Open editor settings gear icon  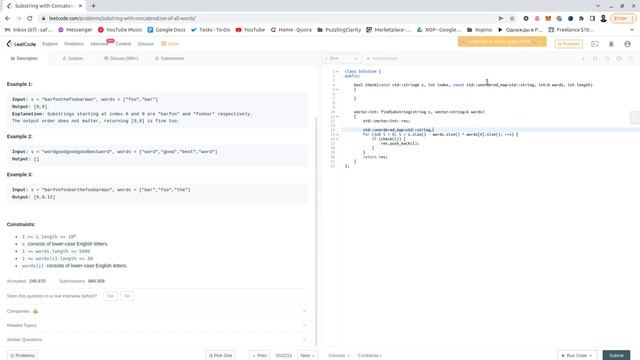[619, 59]
